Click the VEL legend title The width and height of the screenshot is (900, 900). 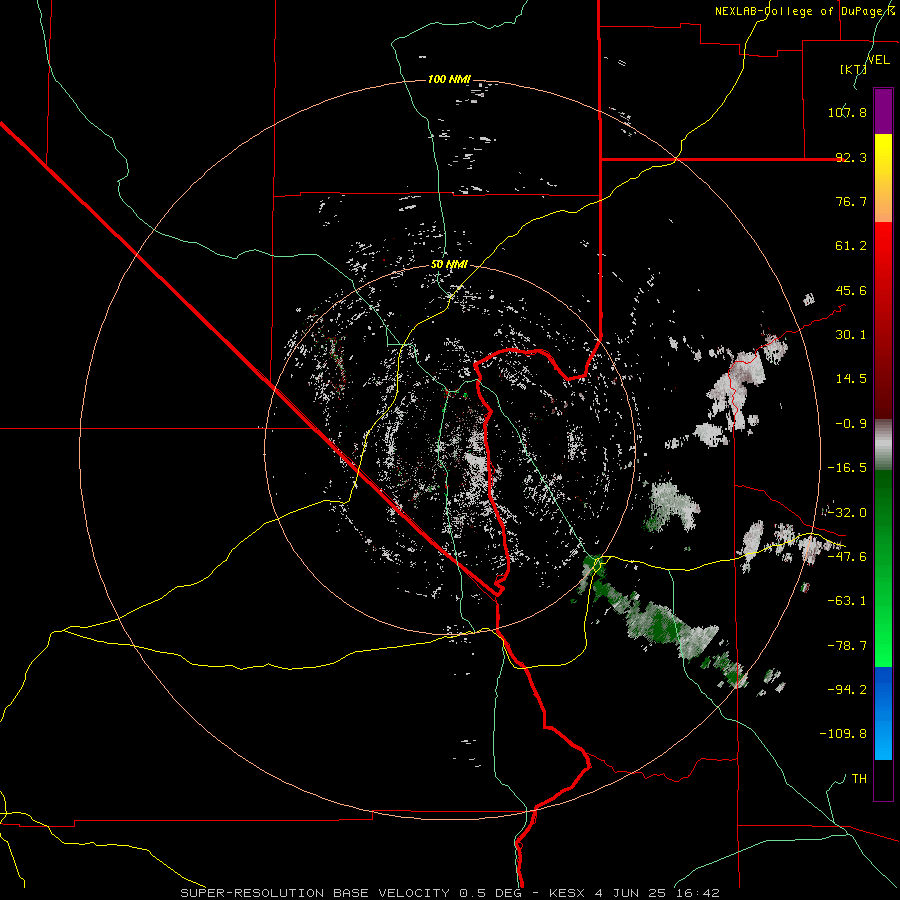879,59
